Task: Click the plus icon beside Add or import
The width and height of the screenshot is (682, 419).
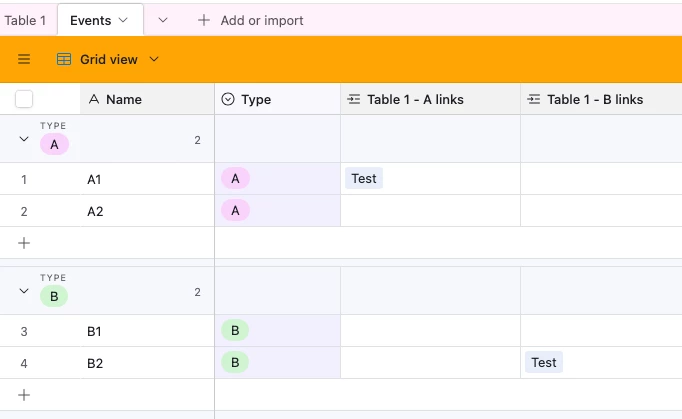Action: (x=204, y=20)
